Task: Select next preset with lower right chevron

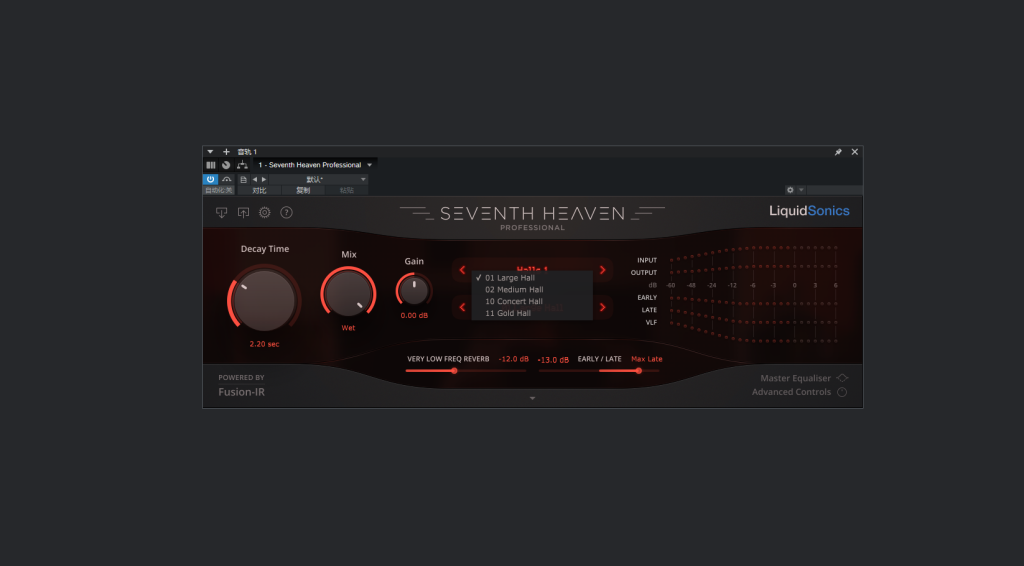Action: coord(602,307)
